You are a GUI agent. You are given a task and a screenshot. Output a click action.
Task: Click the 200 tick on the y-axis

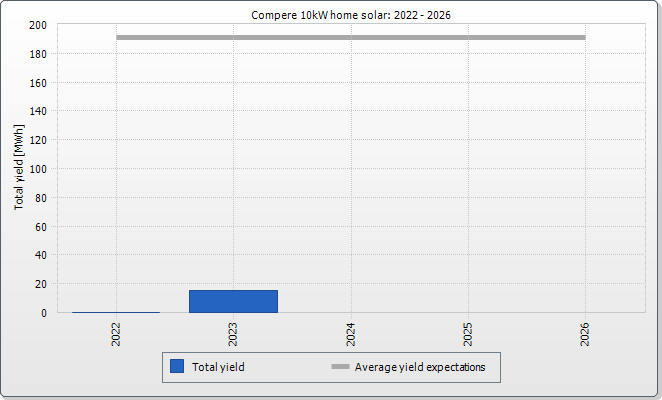pos(38,25)
